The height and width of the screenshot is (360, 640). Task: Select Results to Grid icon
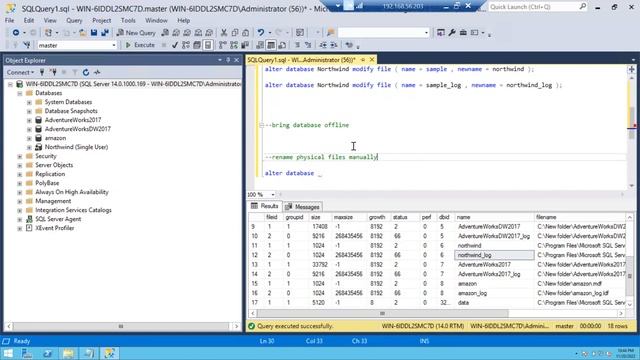pyautogui.click(x=271, y=45)
